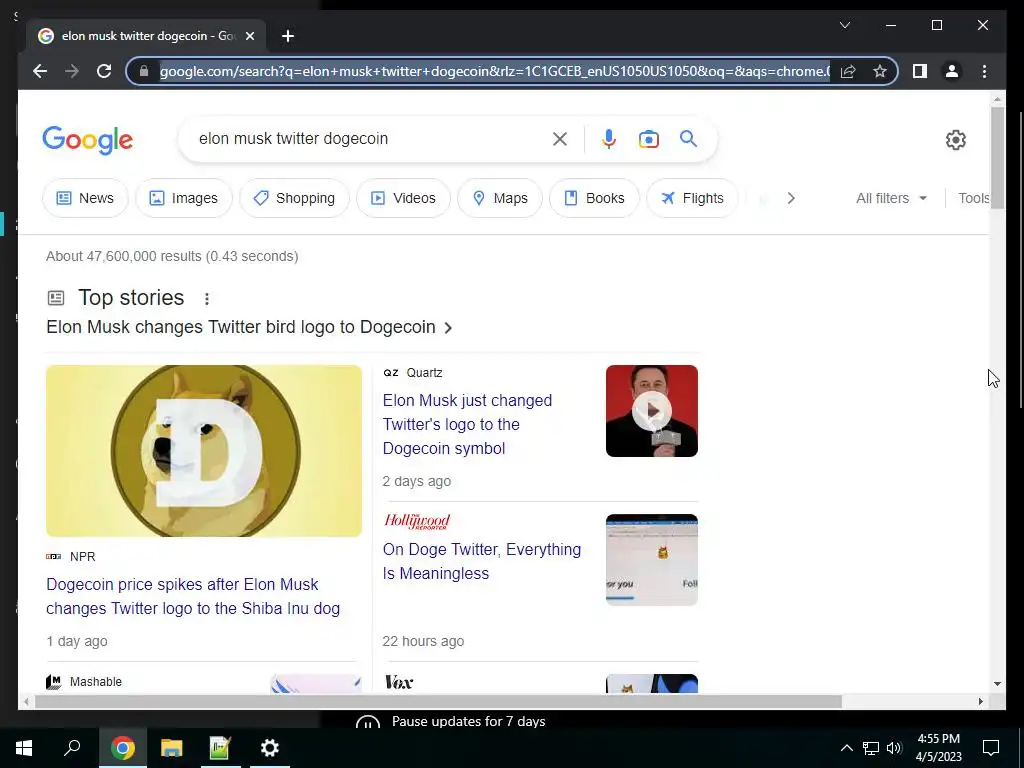Viewport: 1024px width, 768px height.
Task: Start voice search with the microphone icon
Action: click(x=609, y=138)
